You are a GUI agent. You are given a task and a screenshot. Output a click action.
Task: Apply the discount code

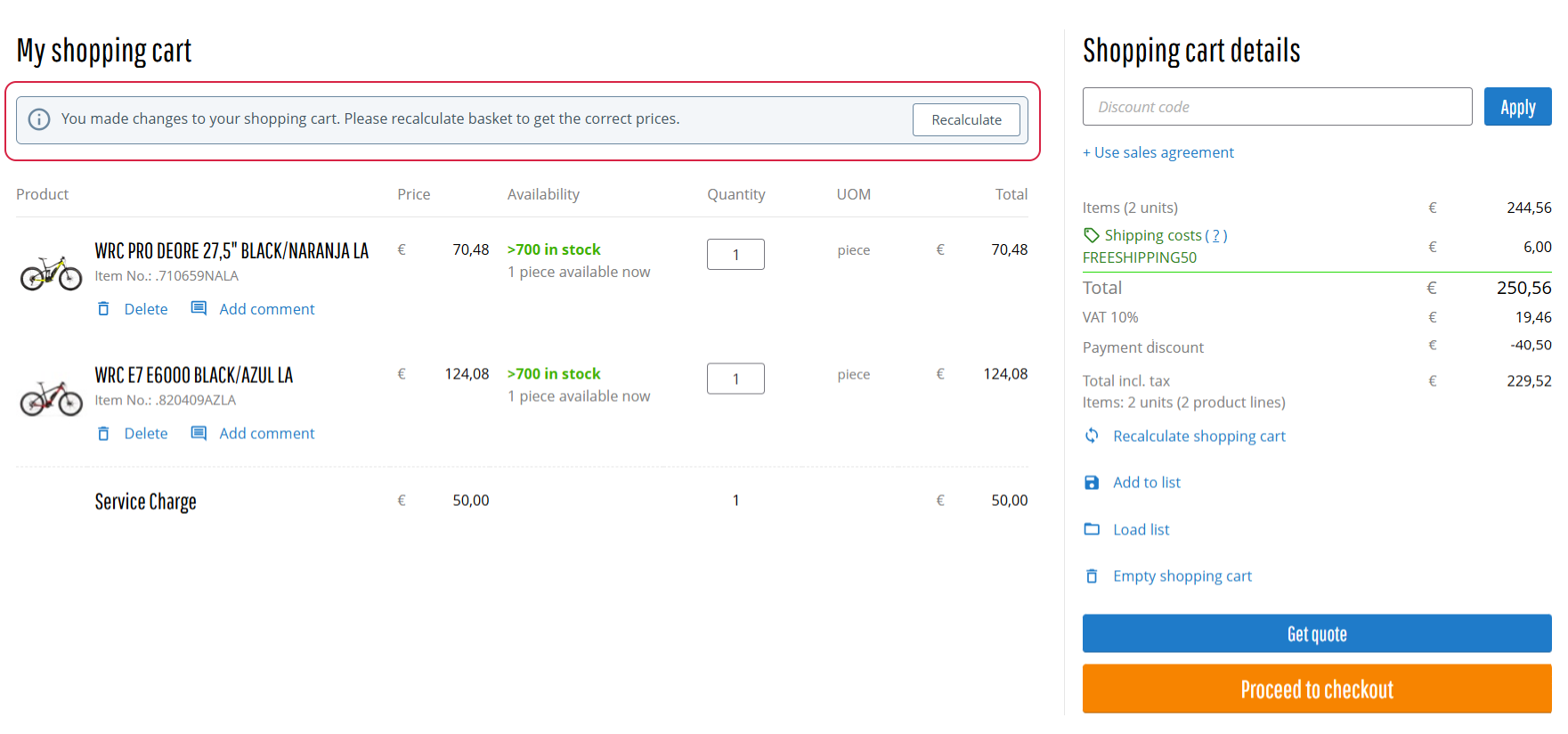coord(1516,107)
